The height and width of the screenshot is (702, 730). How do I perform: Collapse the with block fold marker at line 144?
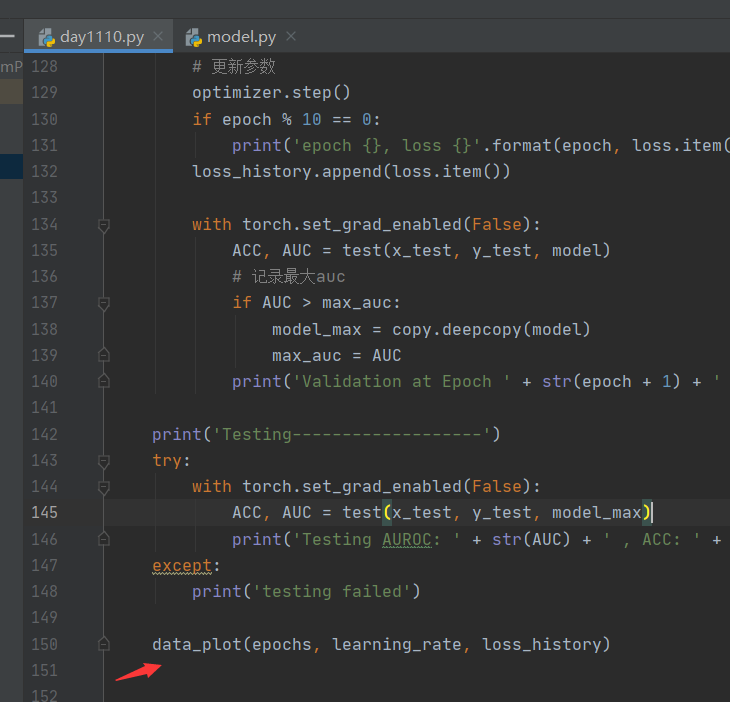click(x=104, y=487)
